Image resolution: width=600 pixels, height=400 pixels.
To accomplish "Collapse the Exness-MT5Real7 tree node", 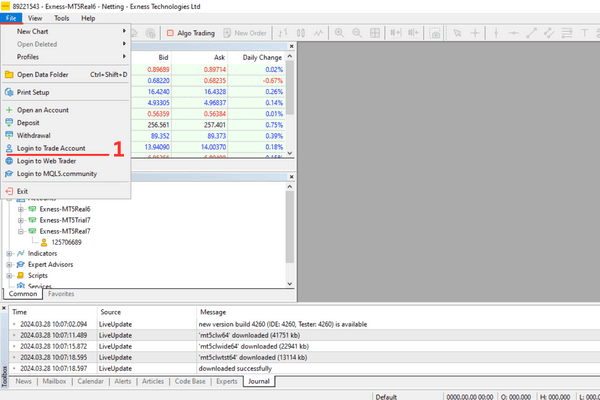I will (x=21, y=230).
